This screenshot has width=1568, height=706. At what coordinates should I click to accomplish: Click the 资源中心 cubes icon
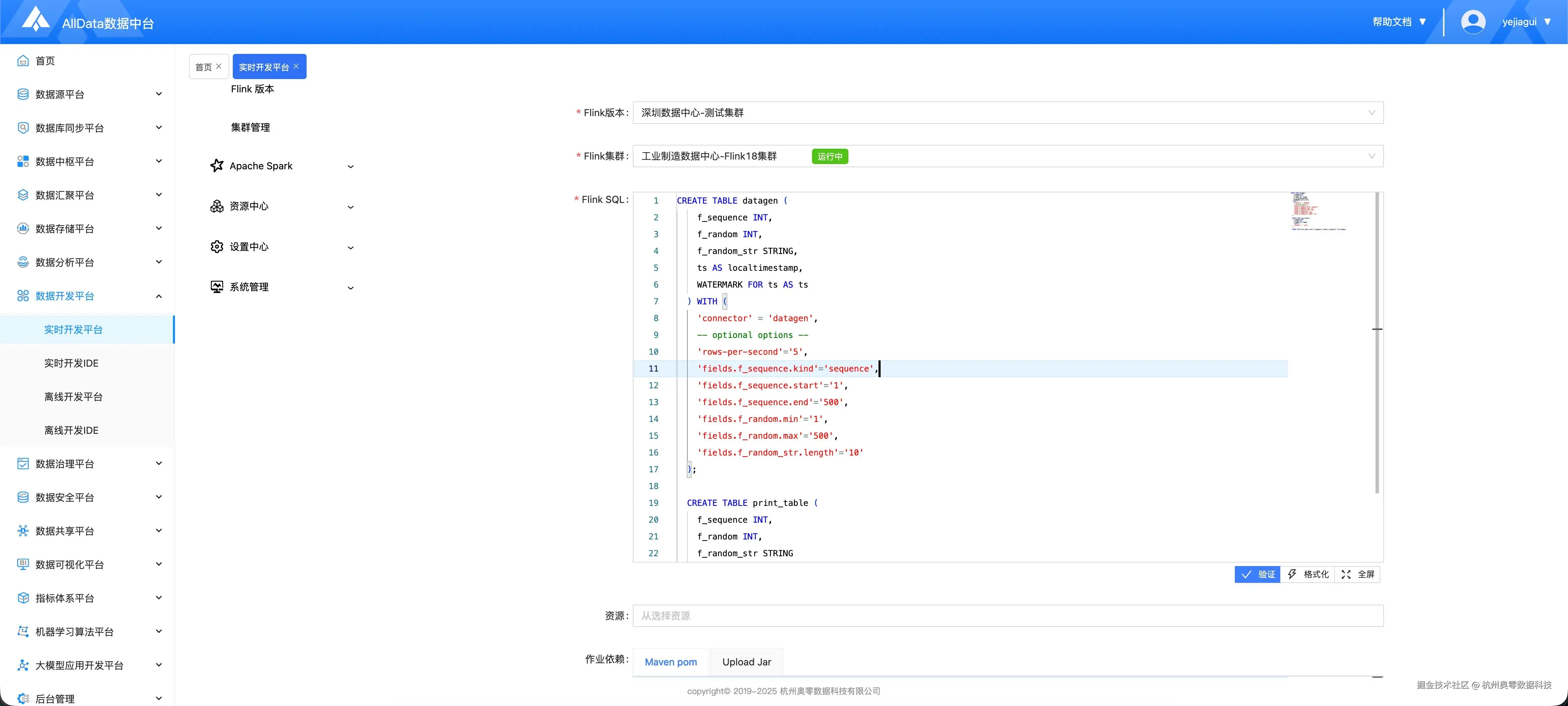click(x=217, y=206)
